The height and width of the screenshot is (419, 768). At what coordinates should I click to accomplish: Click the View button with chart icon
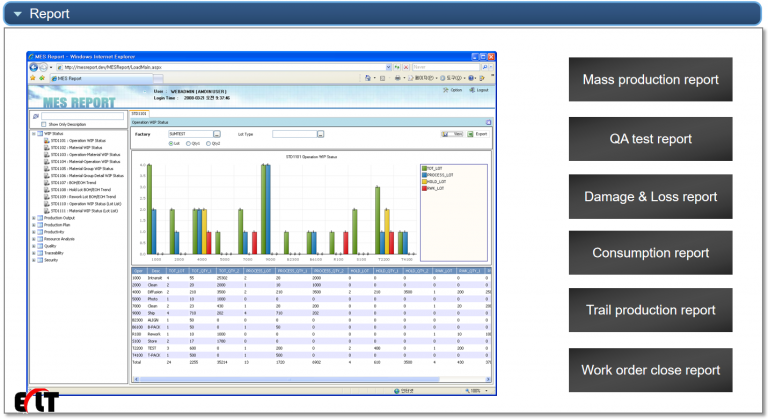tap(452, 133)
